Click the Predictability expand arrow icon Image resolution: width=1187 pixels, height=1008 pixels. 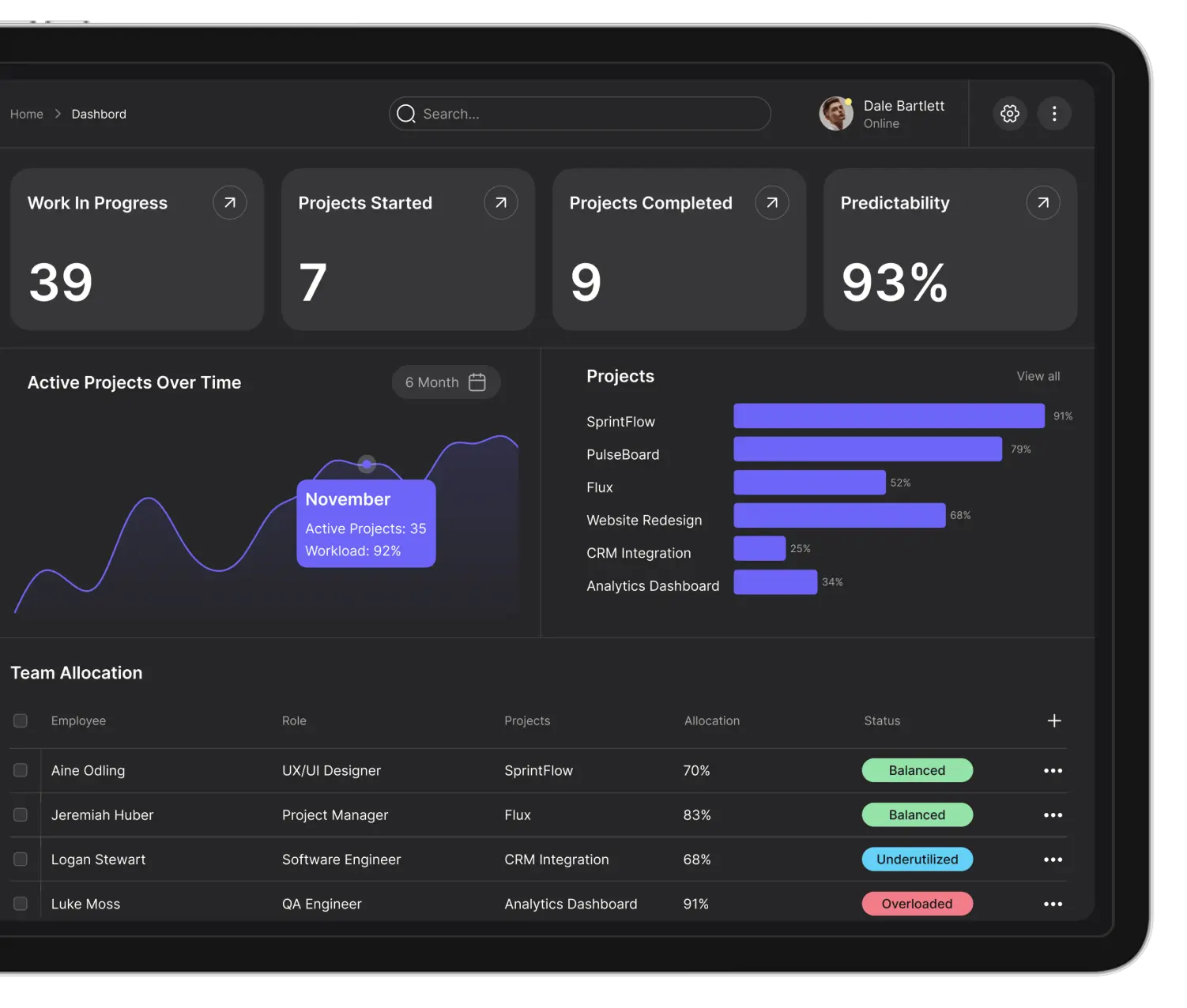[1042, 202]
